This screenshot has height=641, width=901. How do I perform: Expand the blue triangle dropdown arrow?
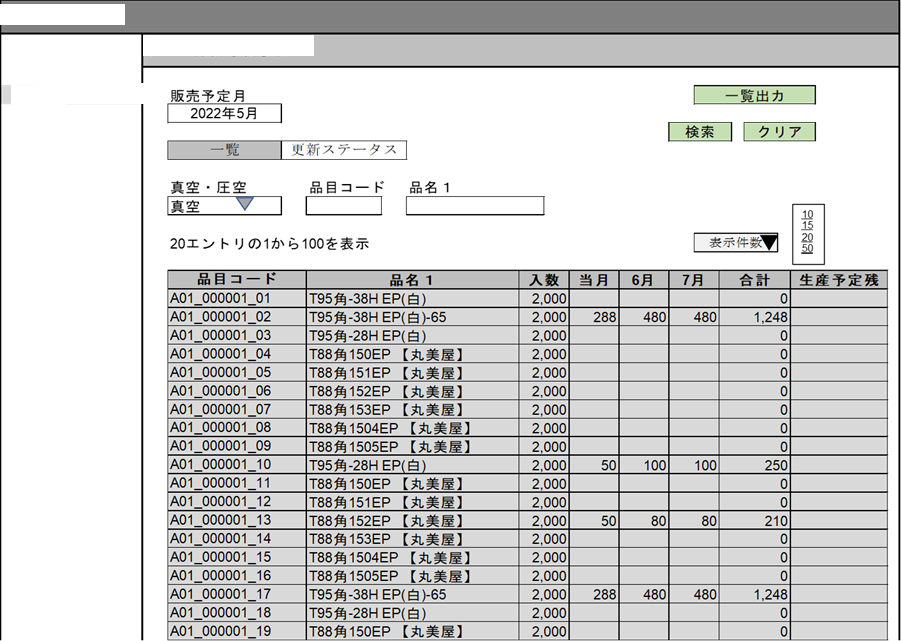point(245,204)
